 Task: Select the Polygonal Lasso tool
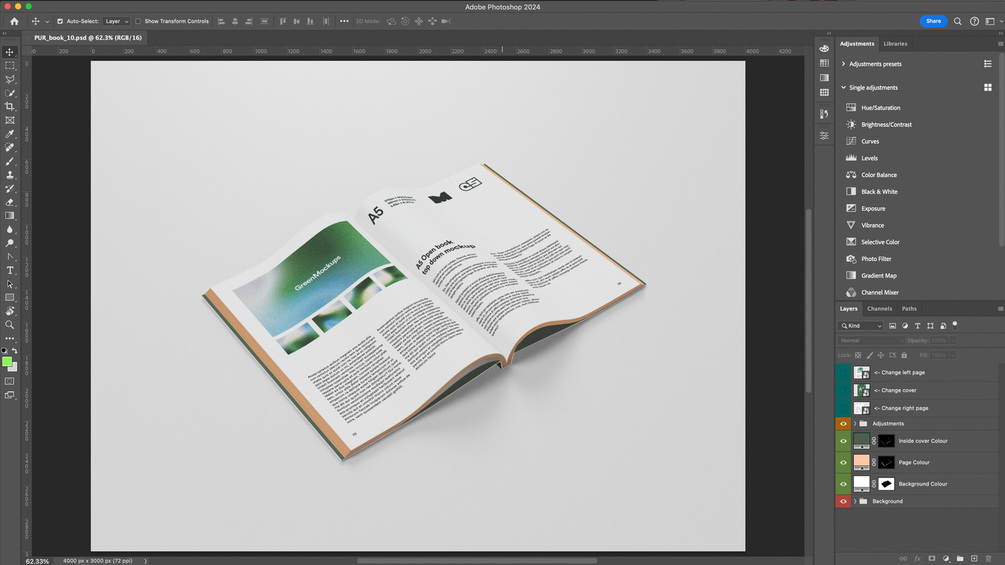10,79
